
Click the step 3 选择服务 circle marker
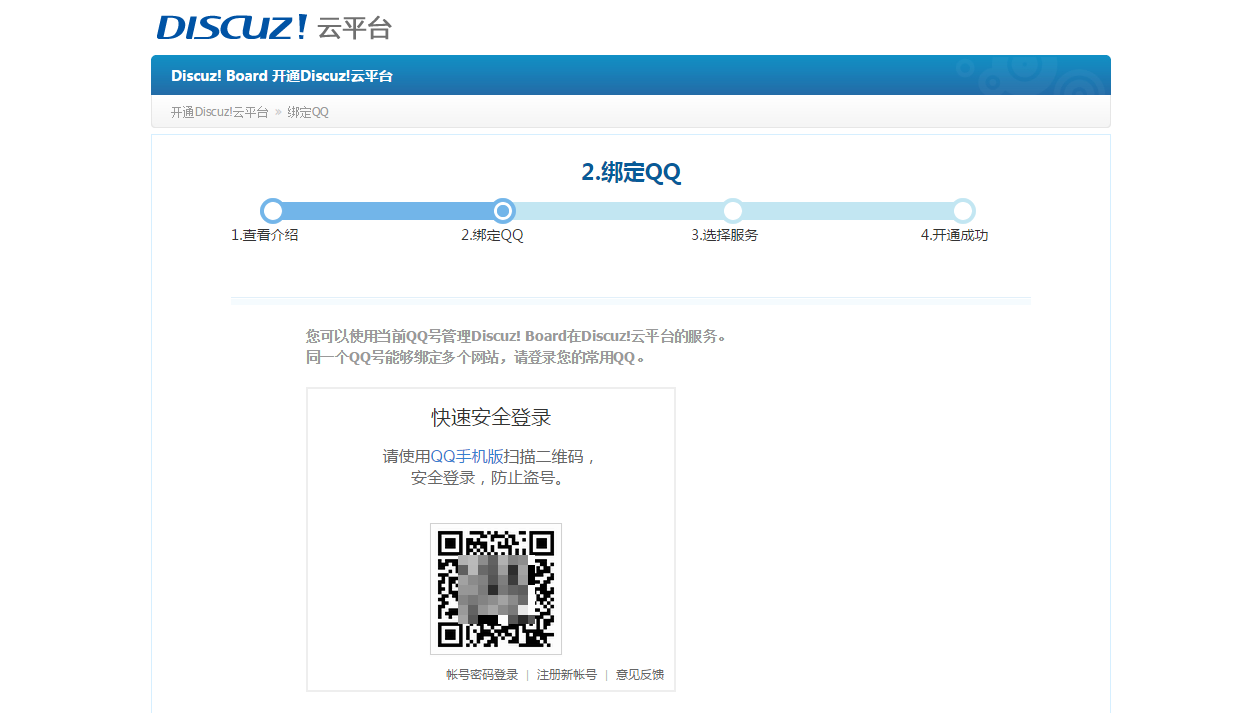(733, 211)
